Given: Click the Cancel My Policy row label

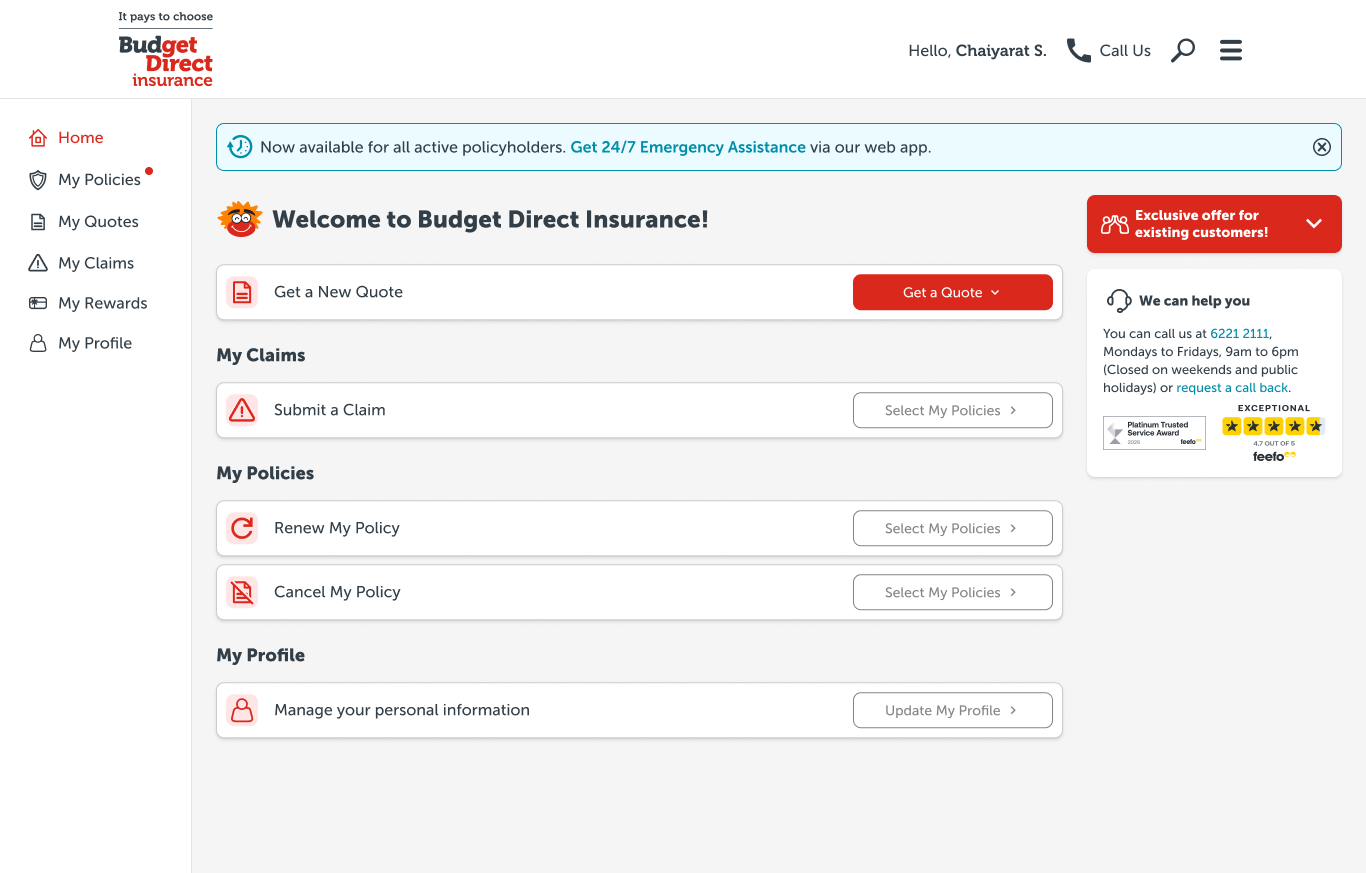Looking at the screenshot, I should pos(337,592).
